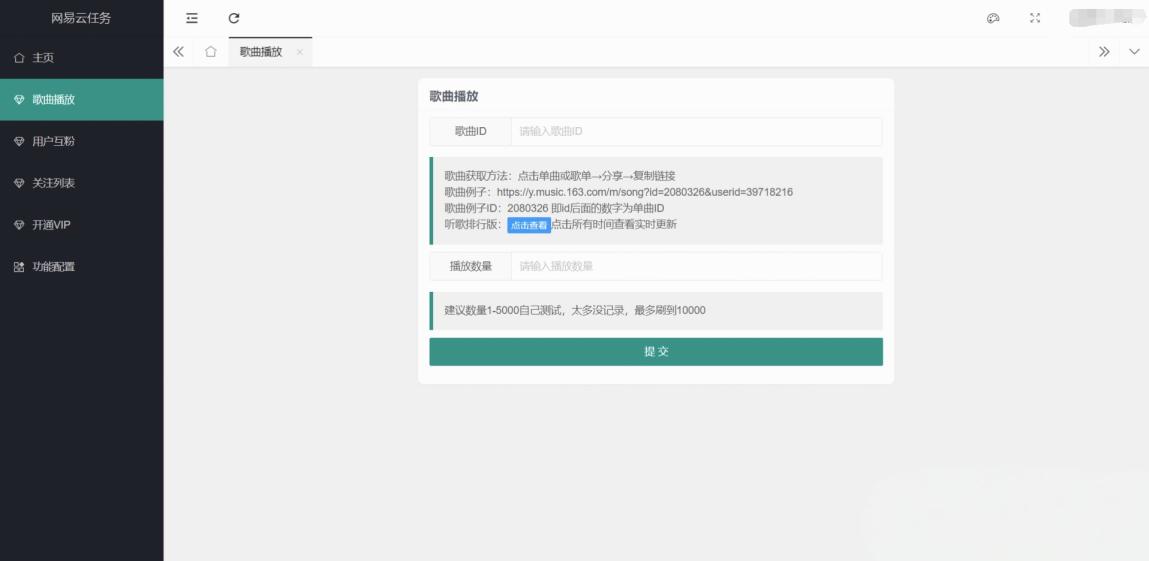
Task: Click the 歌曲例子ID: 2080326 line
Action: tap(555, 208)
